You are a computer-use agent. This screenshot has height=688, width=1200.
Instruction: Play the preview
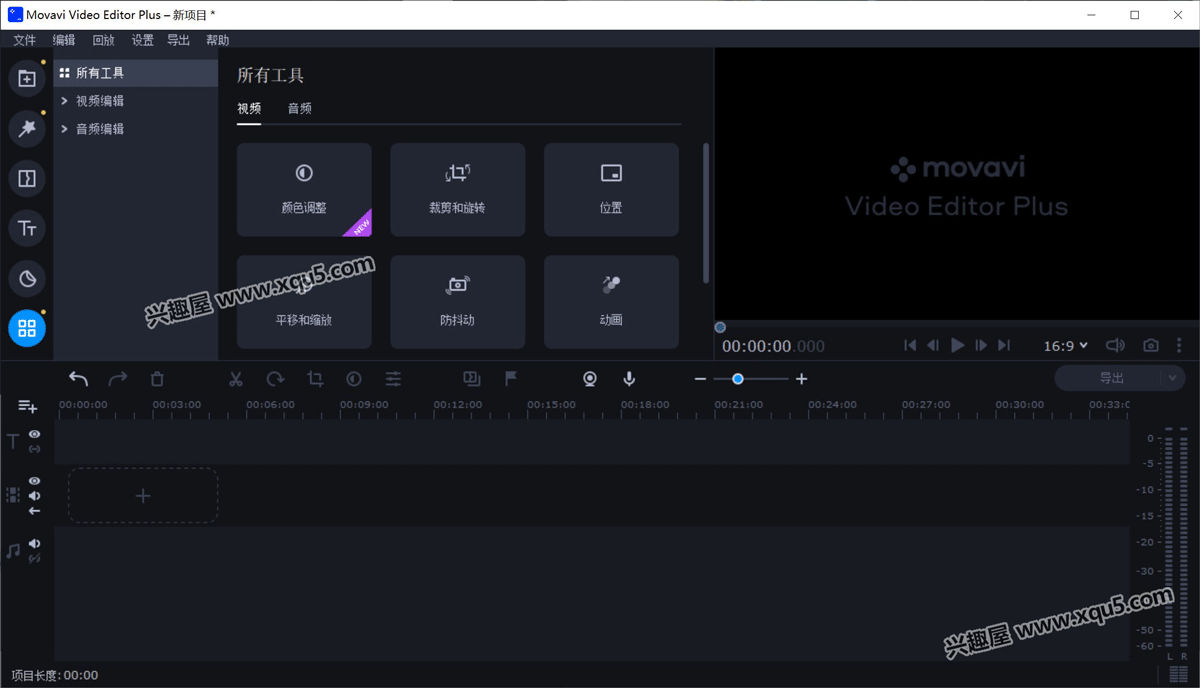tap(957, 345)
